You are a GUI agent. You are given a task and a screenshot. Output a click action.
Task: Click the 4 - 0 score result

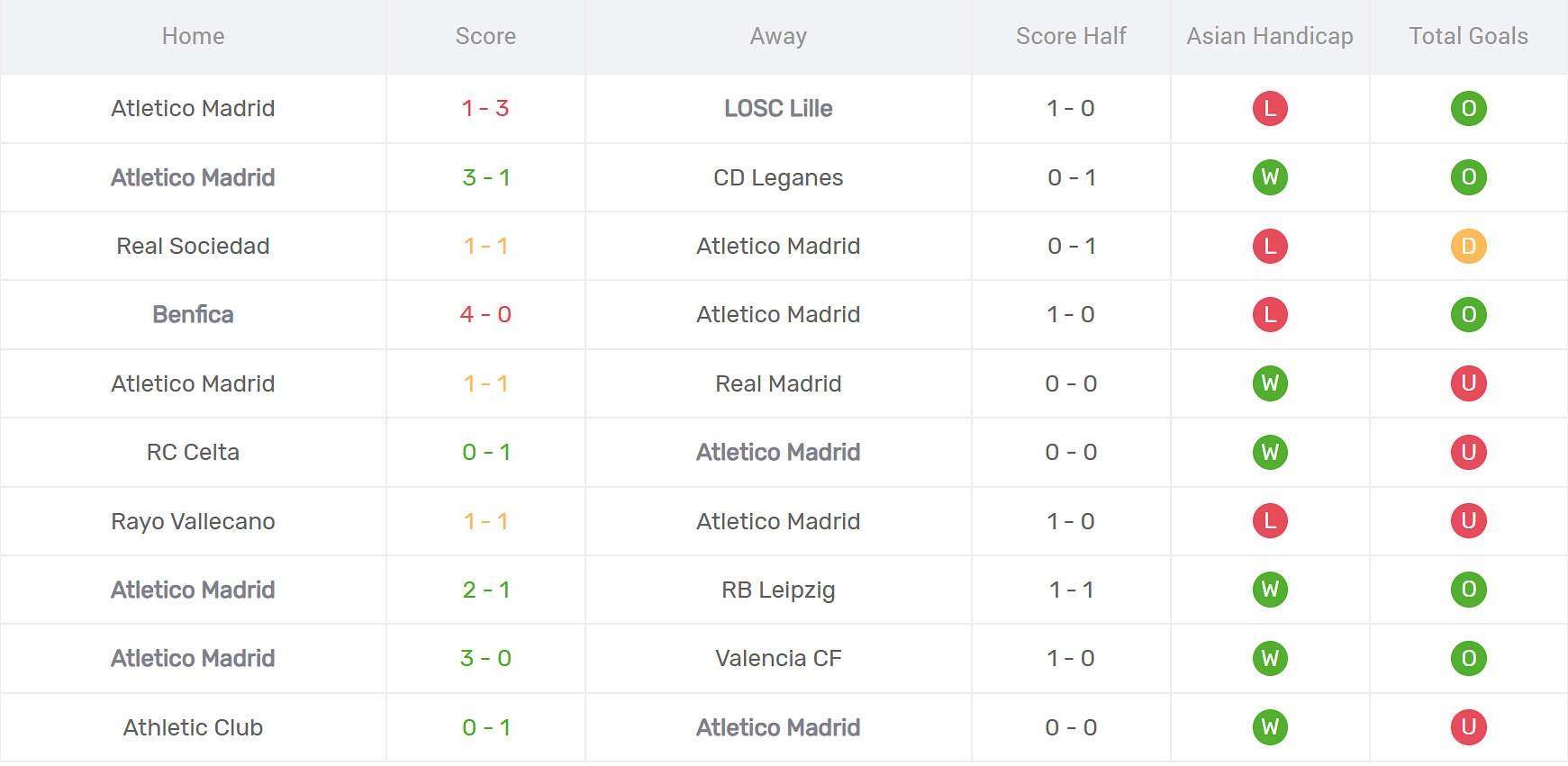point(485,314)
